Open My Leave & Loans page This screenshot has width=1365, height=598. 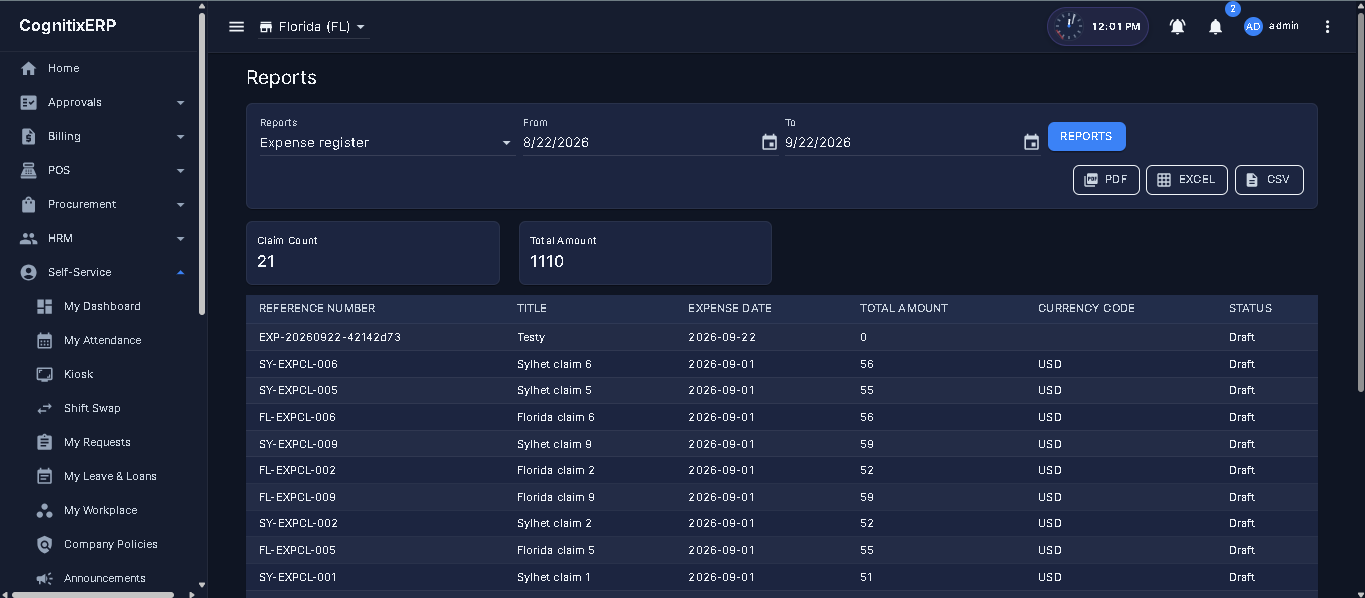point(110,476)
